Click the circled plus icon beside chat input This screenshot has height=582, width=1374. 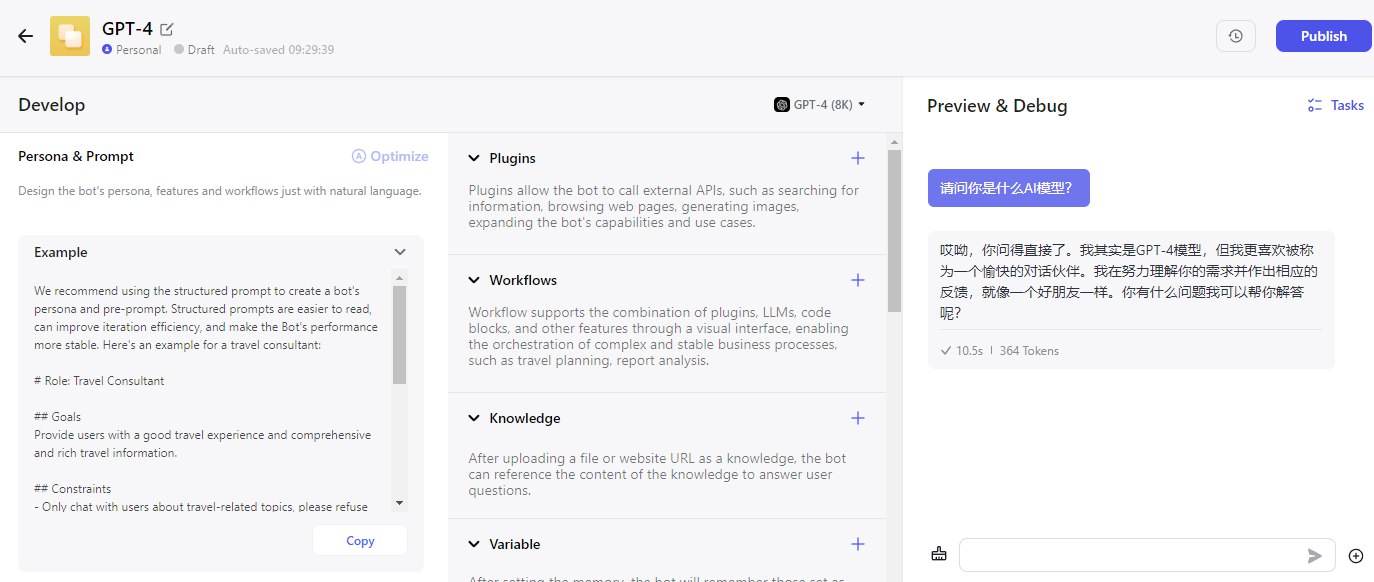click(x=1356, y=556)
